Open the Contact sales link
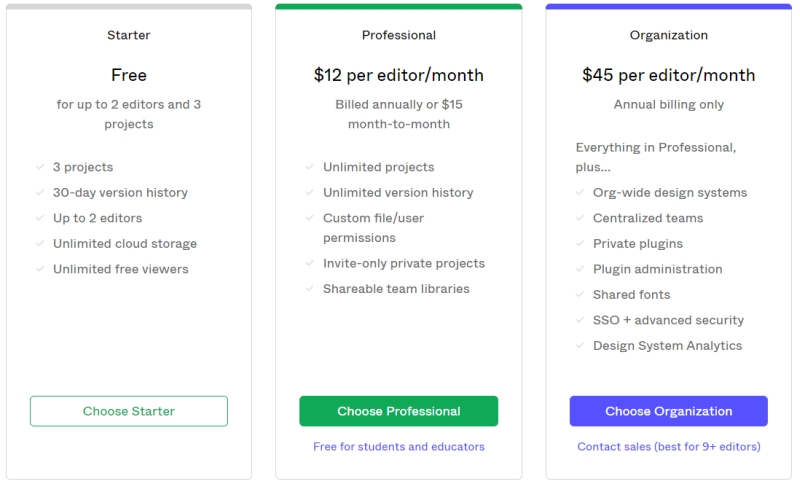This screenshot has height=484, width=800. coord(668,447)
